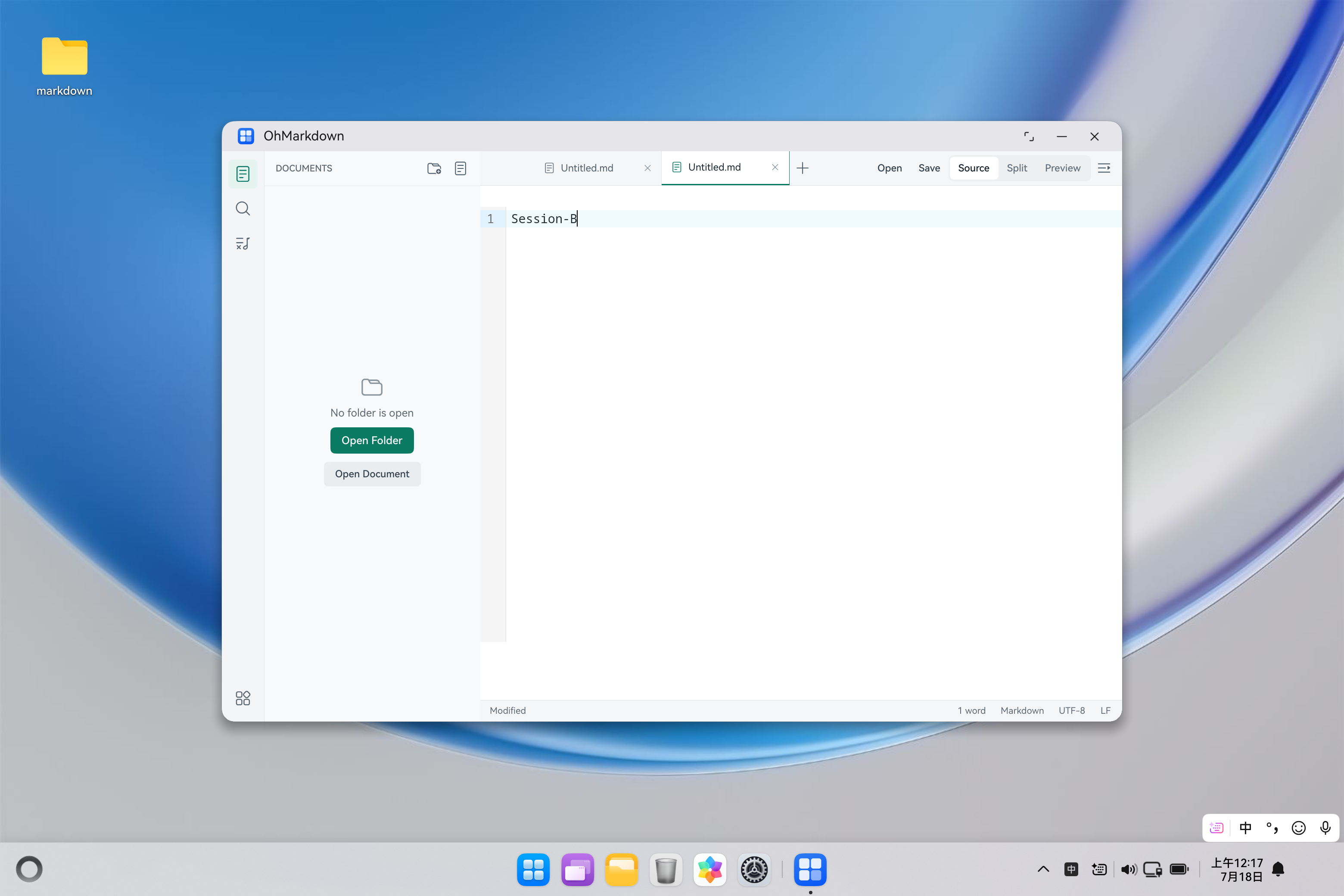
Task: Click the IME keyboard icon in floating bar
Action: pos(1216,828)
